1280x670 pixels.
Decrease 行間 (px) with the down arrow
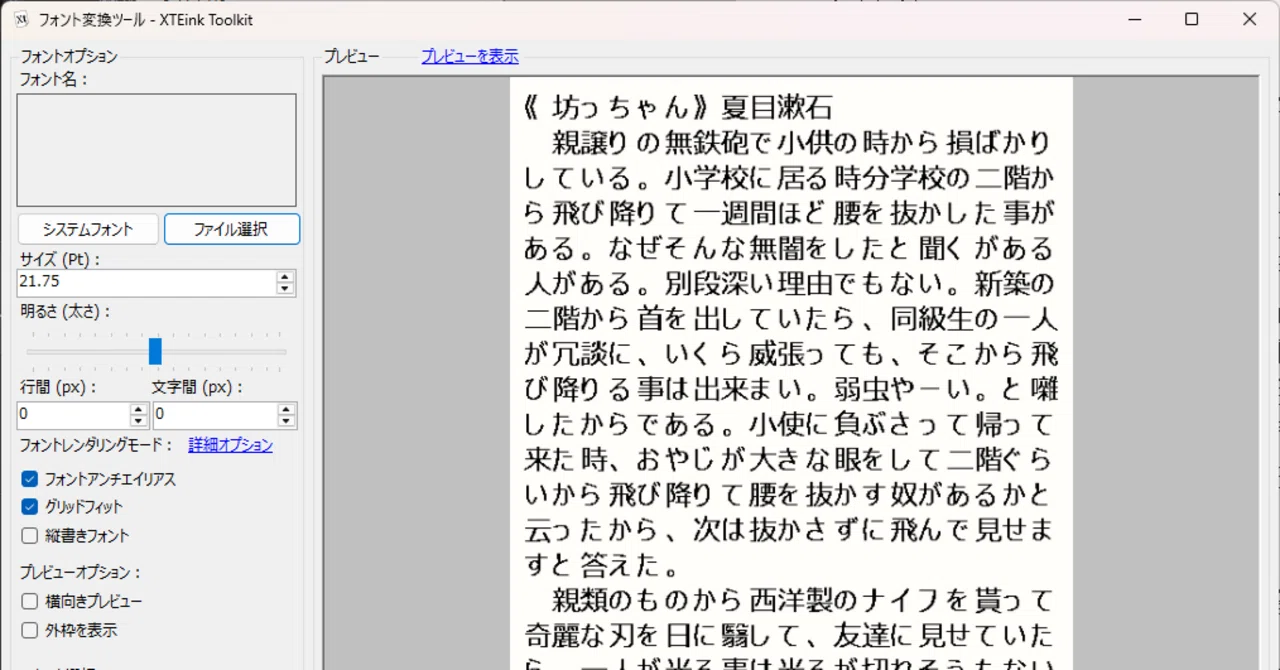[x=139, y=421]
